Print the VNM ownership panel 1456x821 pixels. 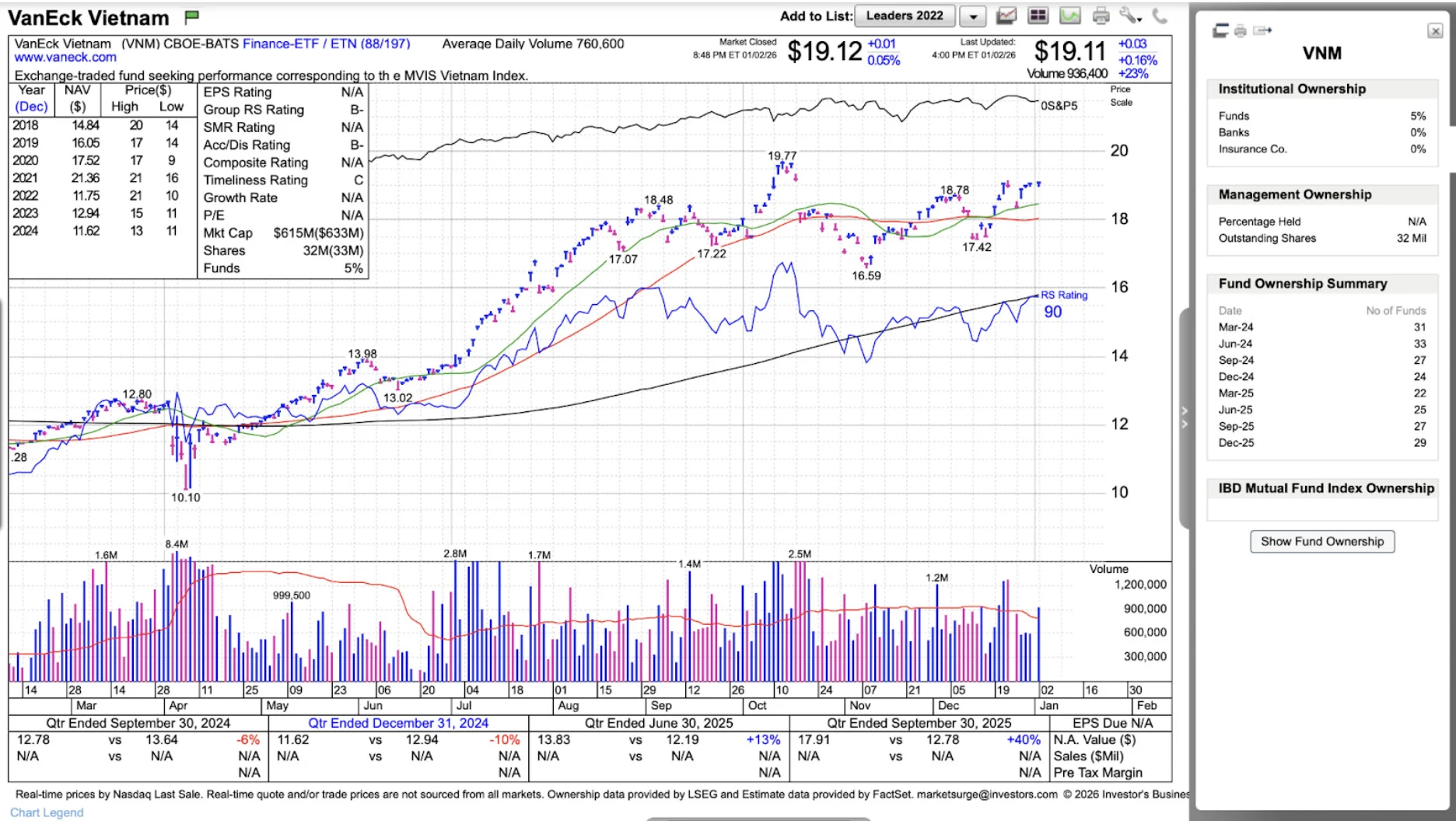coord(1241,31)
